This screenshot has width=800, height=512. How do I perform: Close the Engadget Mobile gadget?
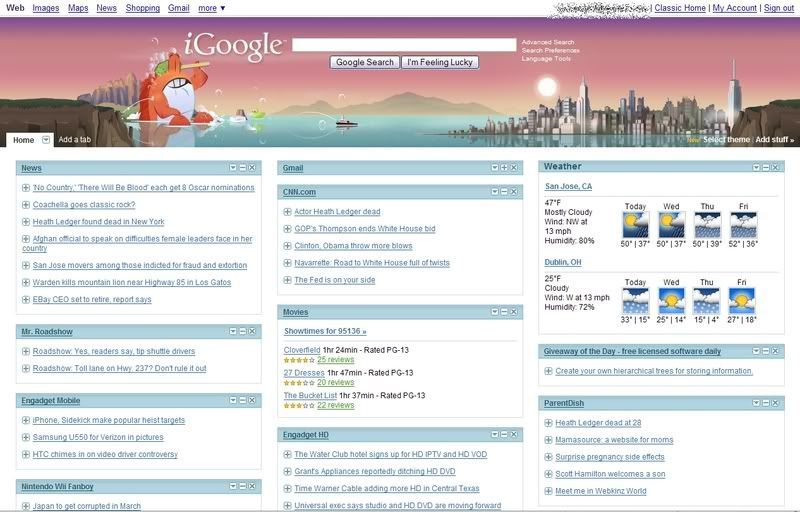tap(252, 400)
